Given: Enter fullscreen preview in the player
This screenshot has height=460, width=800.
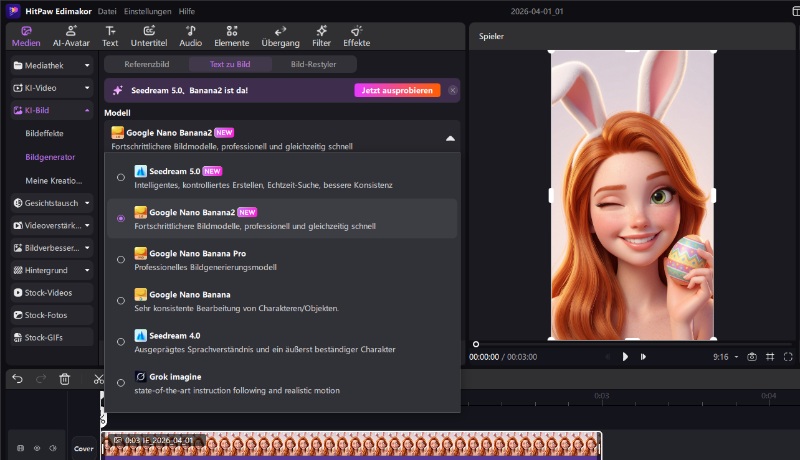Looking at the screenshot, I should [788, 356].
